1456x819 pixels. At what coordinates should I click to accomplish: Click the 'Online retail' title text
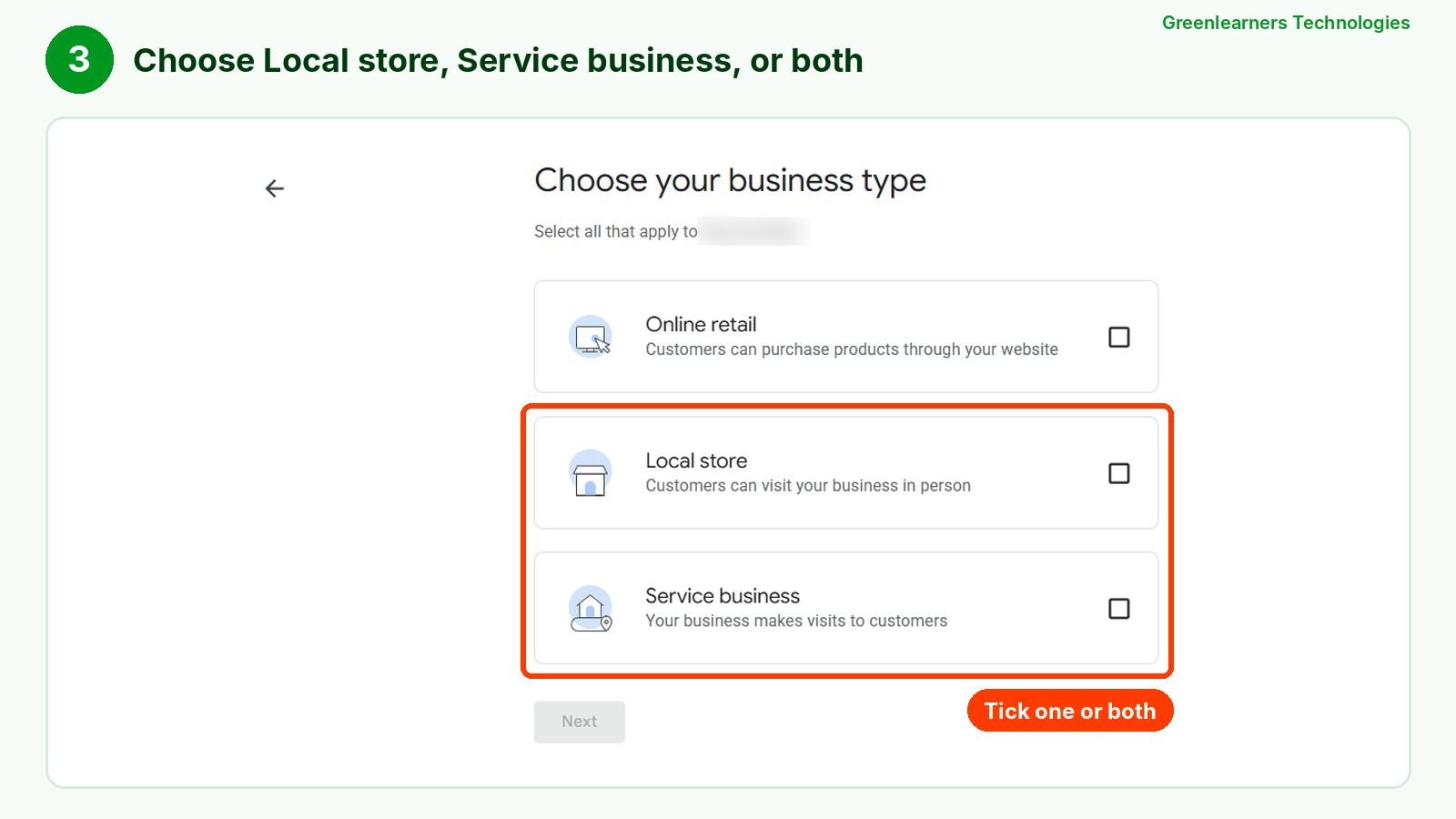[x=701, y=324]
